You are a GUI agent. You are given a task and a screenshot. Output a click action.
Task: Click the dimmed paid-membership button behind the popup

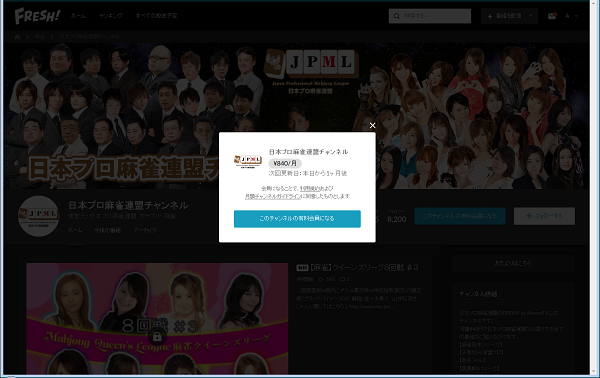click(460, 216)
